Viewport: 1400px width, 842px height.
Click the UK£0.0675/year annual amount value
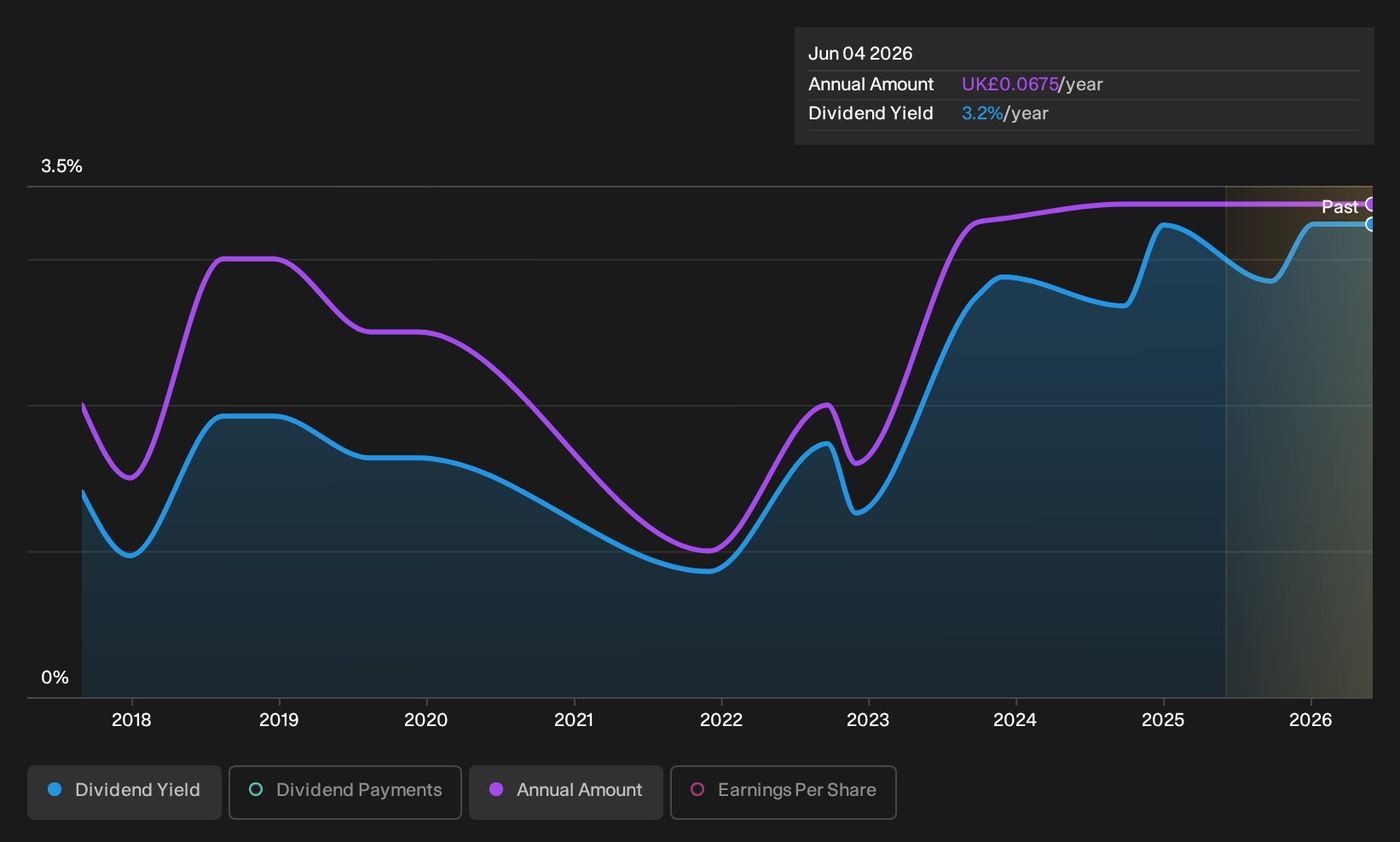coord(1032,84)
